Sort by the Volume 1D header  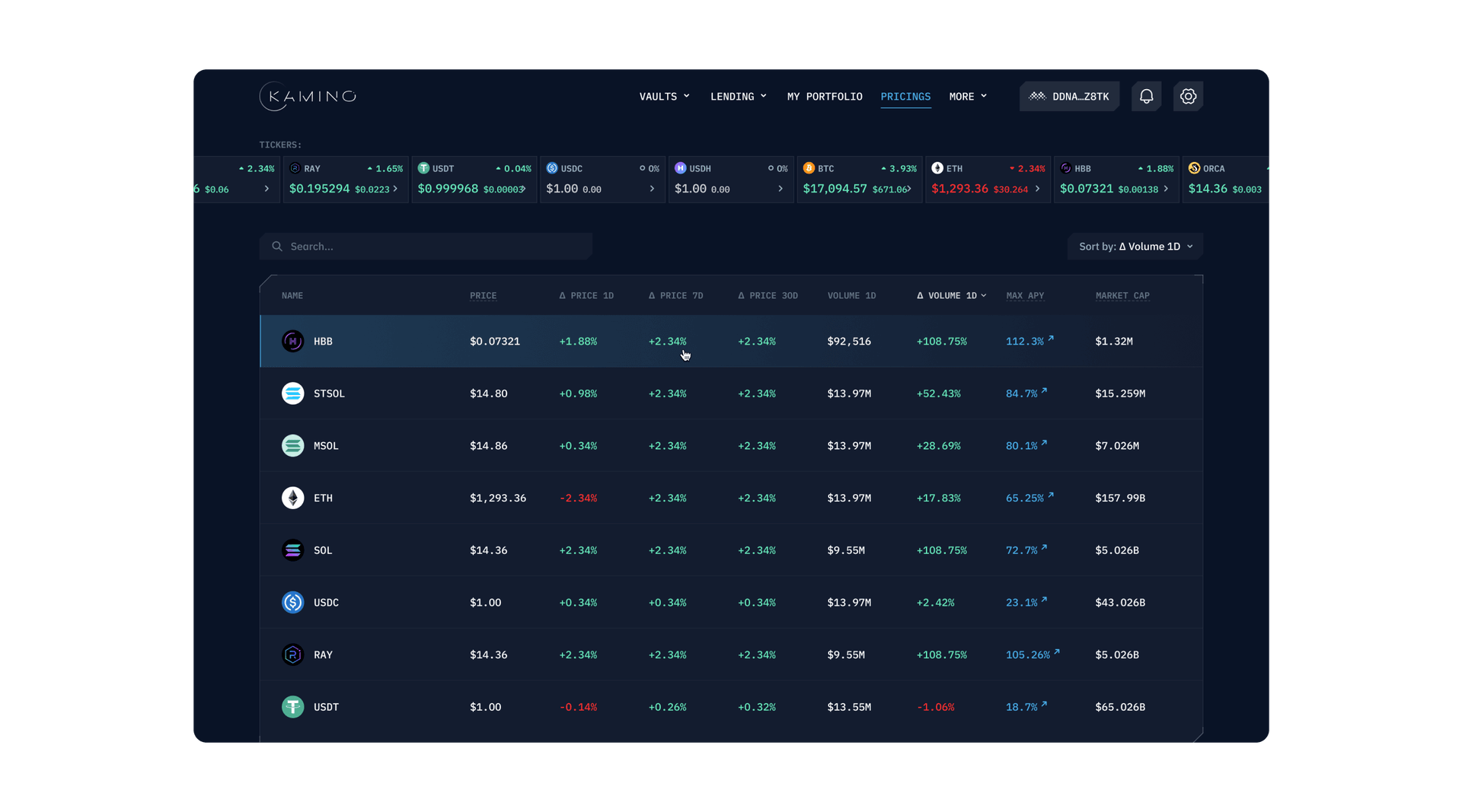coord(851,296)
